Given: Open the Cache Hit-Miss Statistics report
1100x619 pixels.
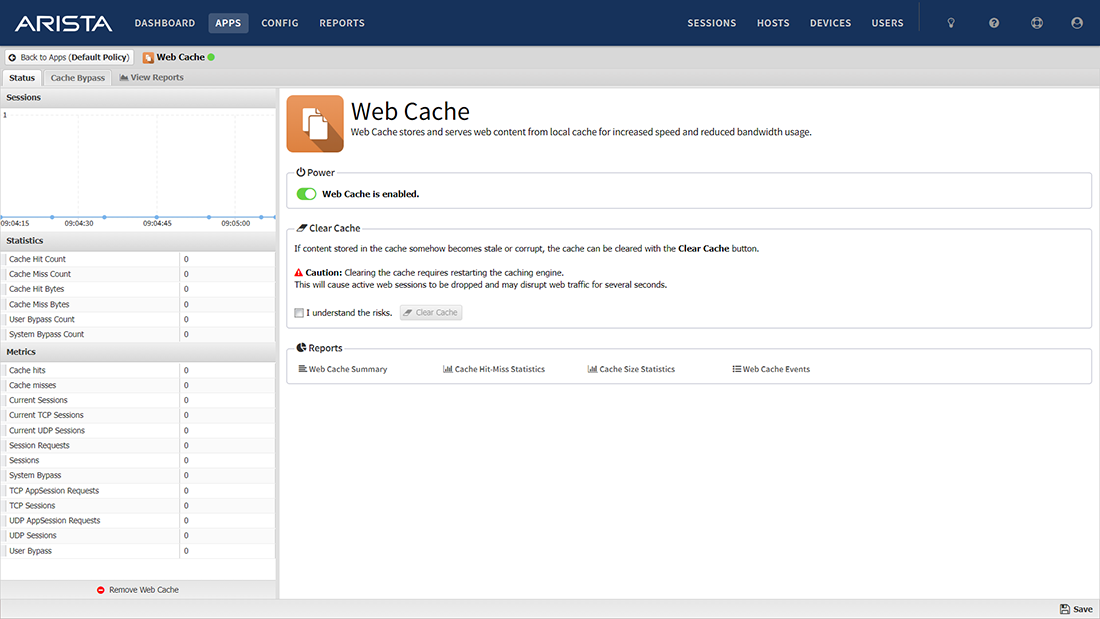Looking at the screenshot, I should [494, 369].
